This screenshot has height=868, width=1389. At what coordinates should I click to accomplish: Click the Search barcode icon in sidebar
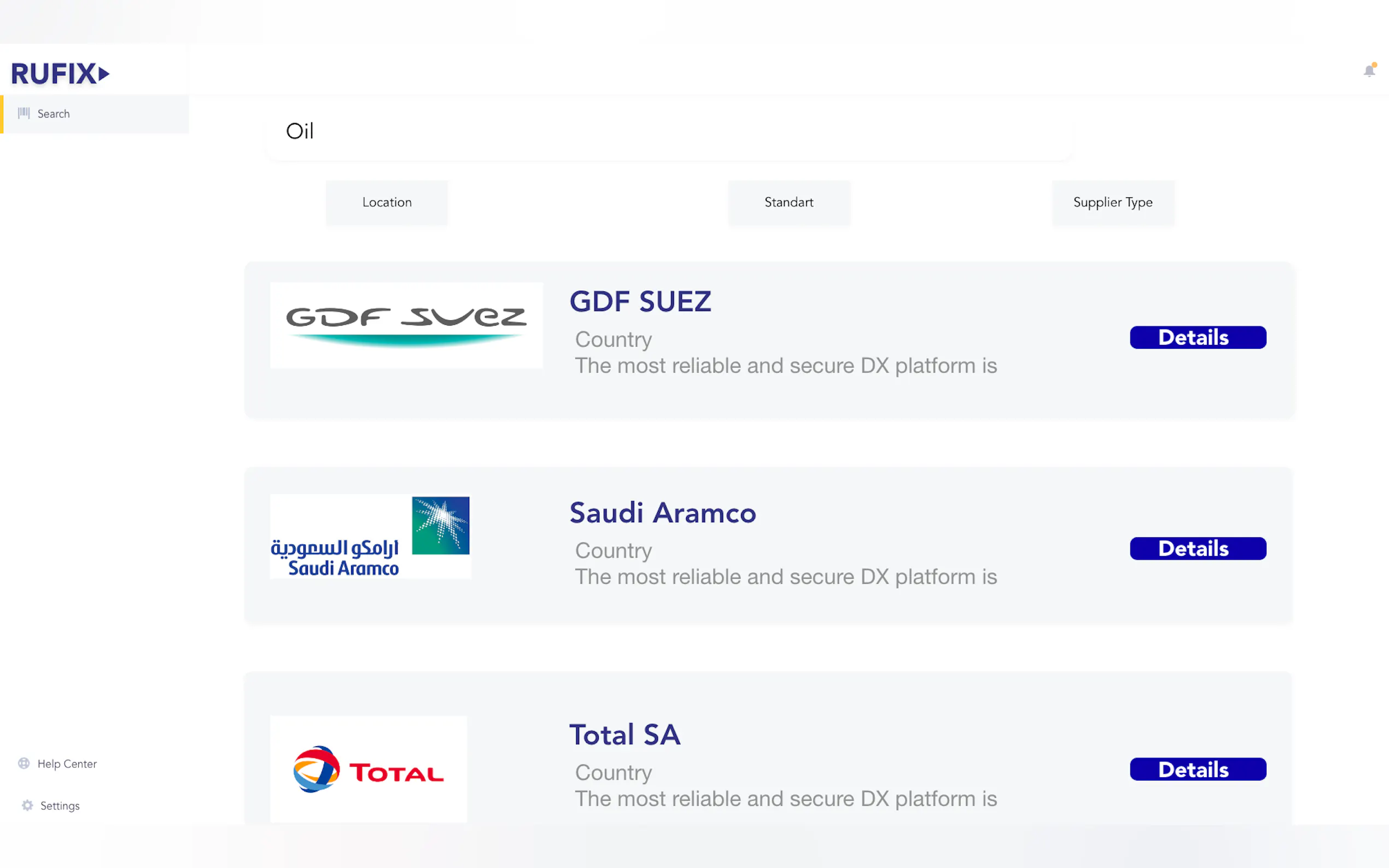24,113
